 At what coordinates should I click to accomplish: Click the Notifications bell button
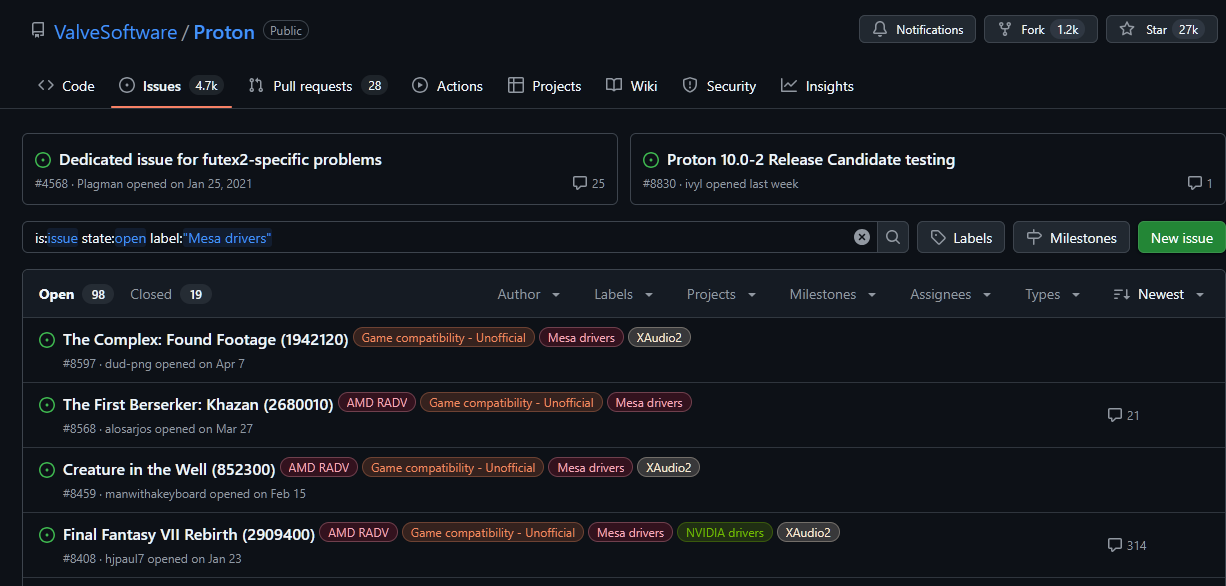tap(917, 29)
